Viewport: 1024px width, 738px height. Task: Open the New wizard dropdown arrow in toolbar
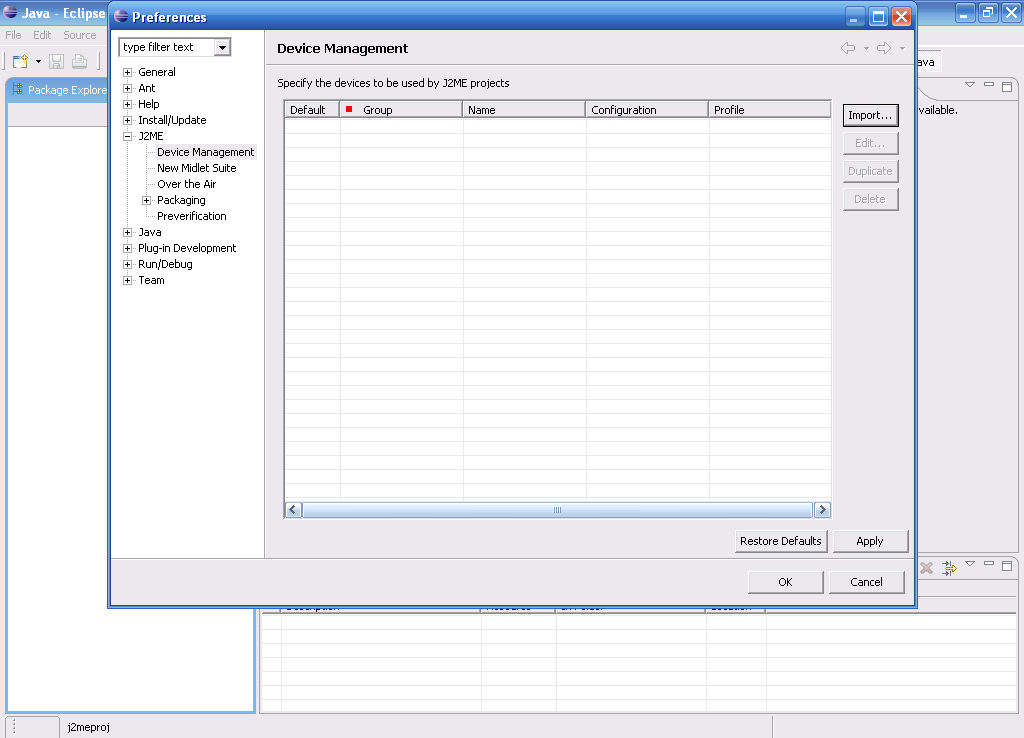click(39, 61)
